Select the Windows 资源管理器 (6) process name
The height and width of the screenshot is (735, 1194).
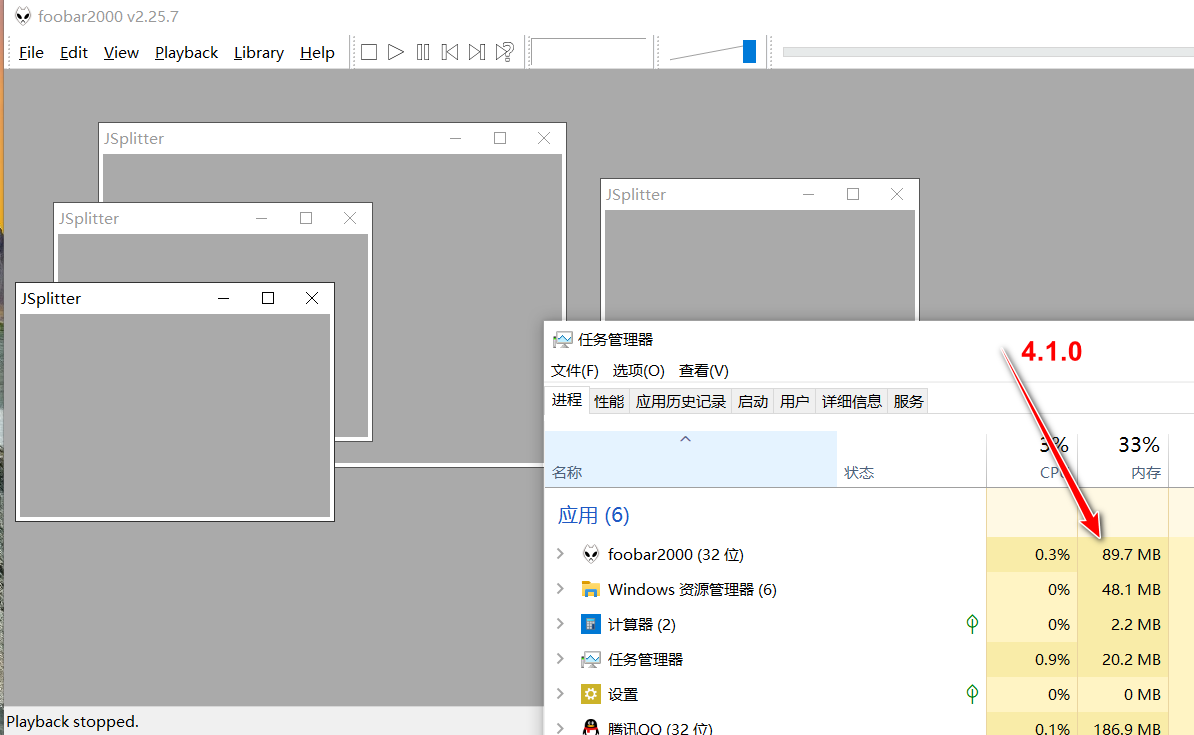click(x=692, y=590)
